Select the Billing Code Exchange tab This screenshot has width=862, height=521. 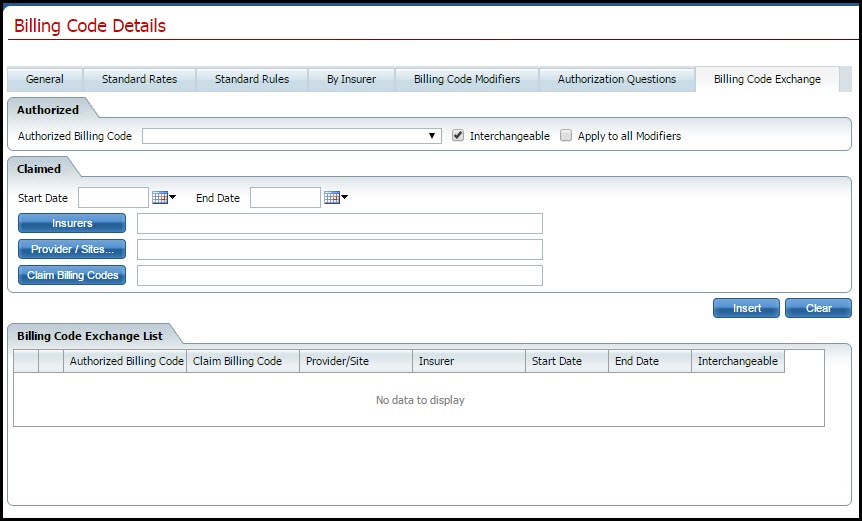[x=767, y=79]
